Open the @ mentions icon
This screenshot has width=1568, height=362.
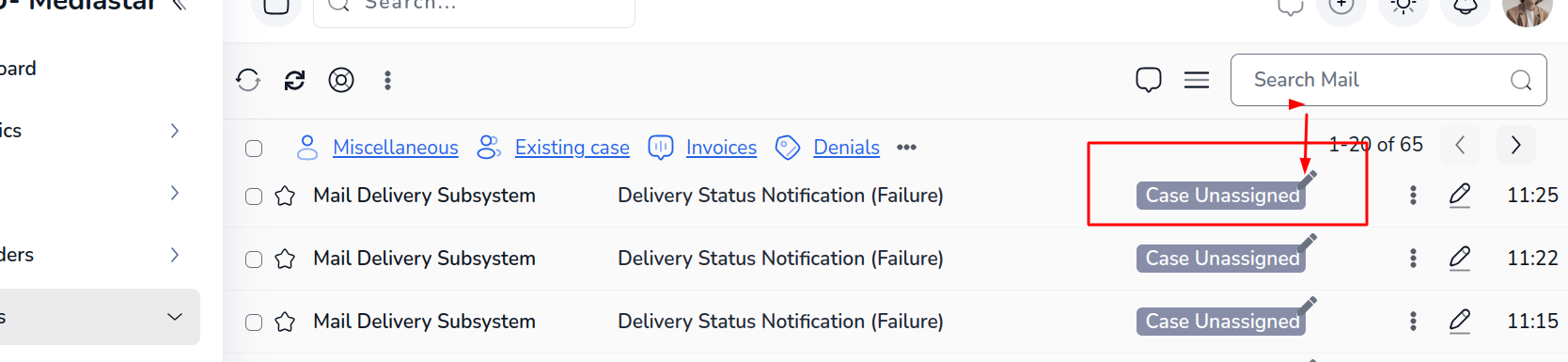[341, 80]
